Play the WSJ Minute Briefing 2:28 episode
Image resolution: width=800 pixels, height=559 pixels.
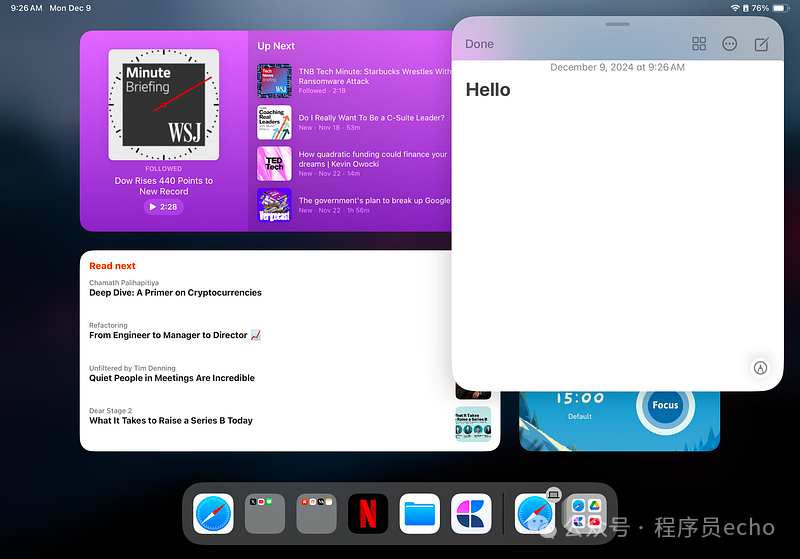[163, 207]
